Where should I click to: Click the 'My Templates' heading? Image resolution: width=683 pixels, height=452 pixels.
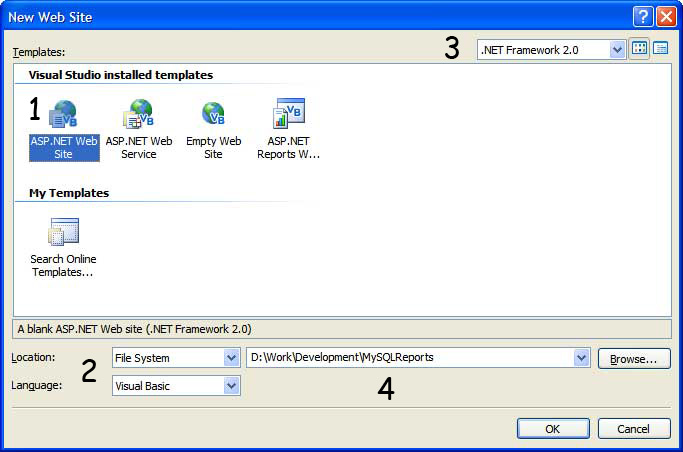click(x=69, y=193)
